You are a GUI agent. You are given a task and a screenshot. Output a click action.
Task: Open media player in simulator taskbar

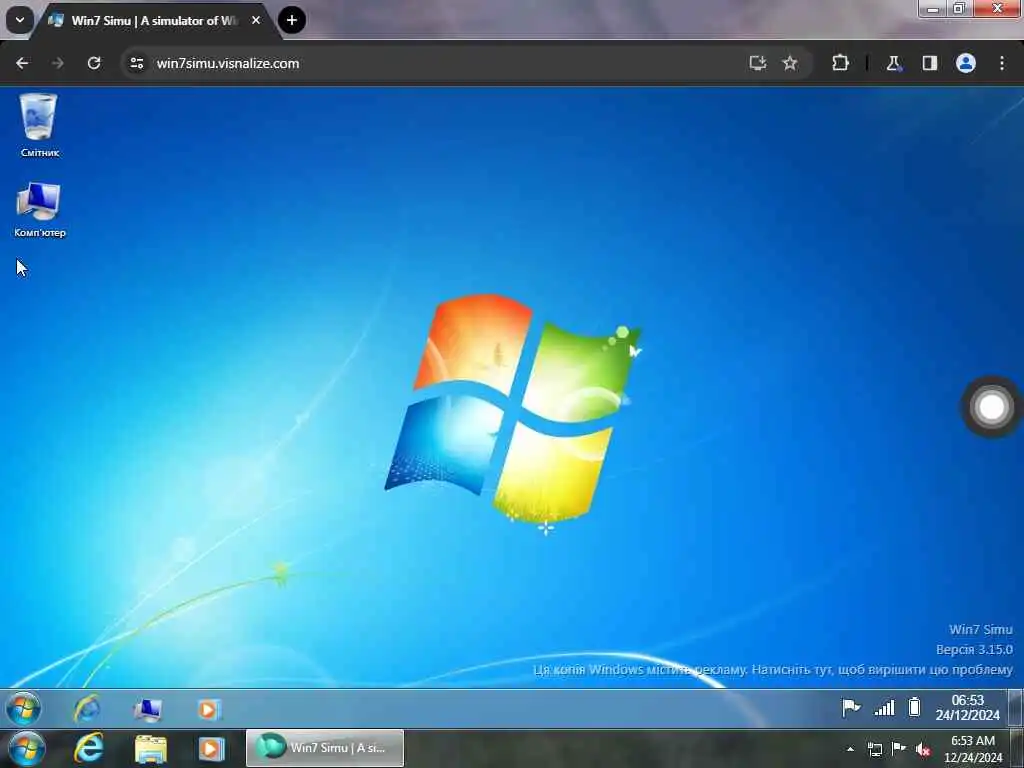[209, 709]
